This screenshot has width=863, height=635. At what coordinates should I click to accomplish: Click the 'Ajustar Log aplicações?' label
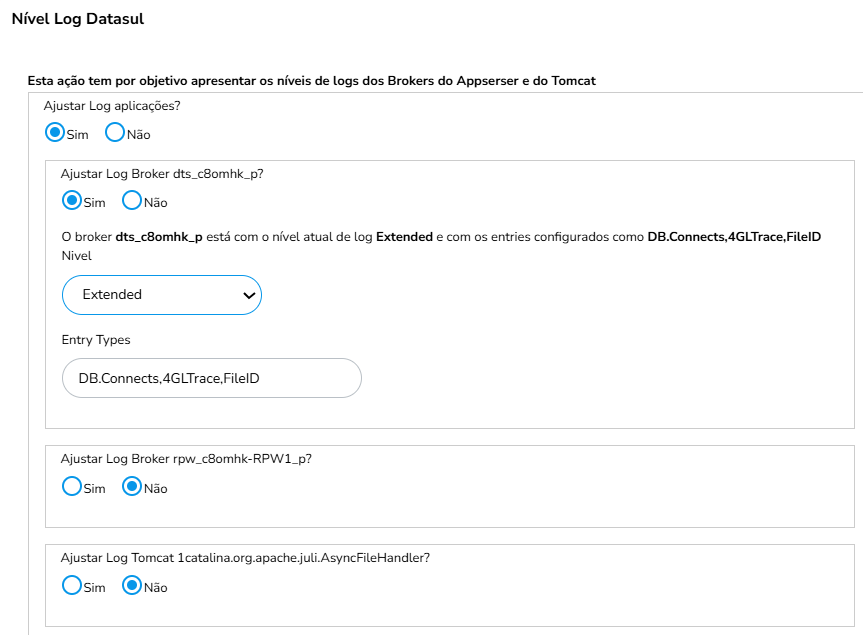[112, 106]
